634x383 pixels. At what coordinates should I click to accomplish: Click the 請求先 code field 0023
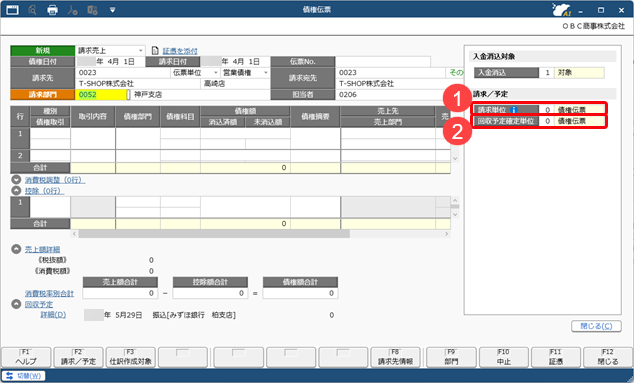pos(123,73)
